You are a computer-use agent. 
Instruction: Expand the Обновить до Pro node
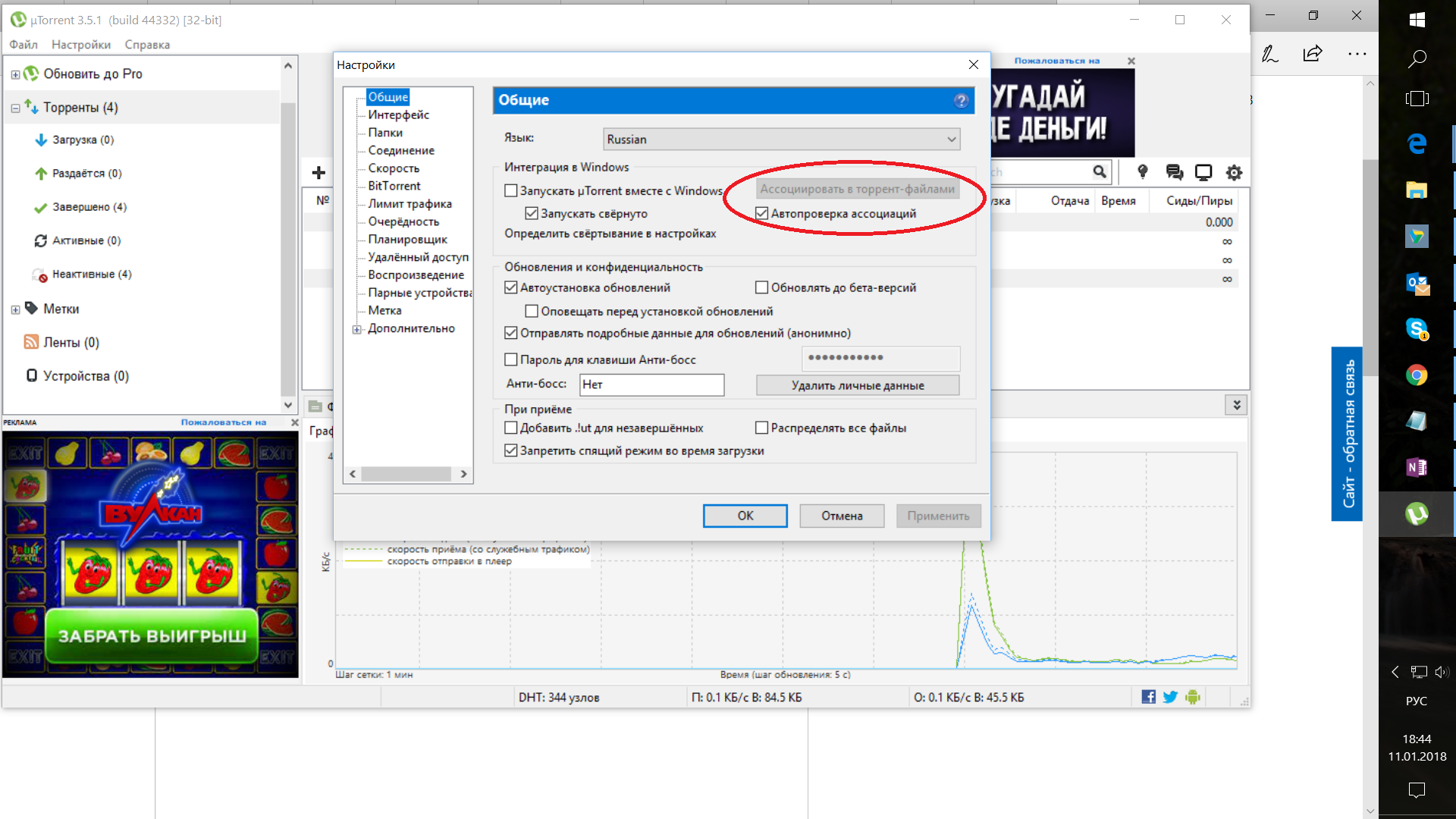[x=15, y=74]
